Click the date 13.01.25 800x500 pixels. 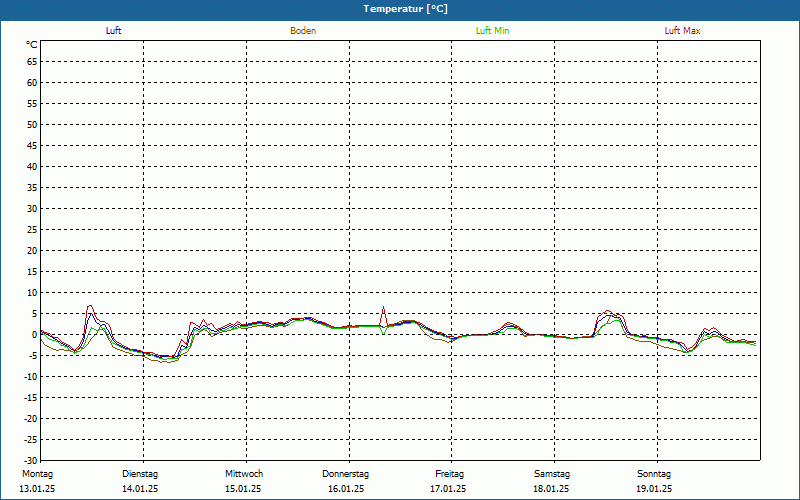click(x=37, y=489)
